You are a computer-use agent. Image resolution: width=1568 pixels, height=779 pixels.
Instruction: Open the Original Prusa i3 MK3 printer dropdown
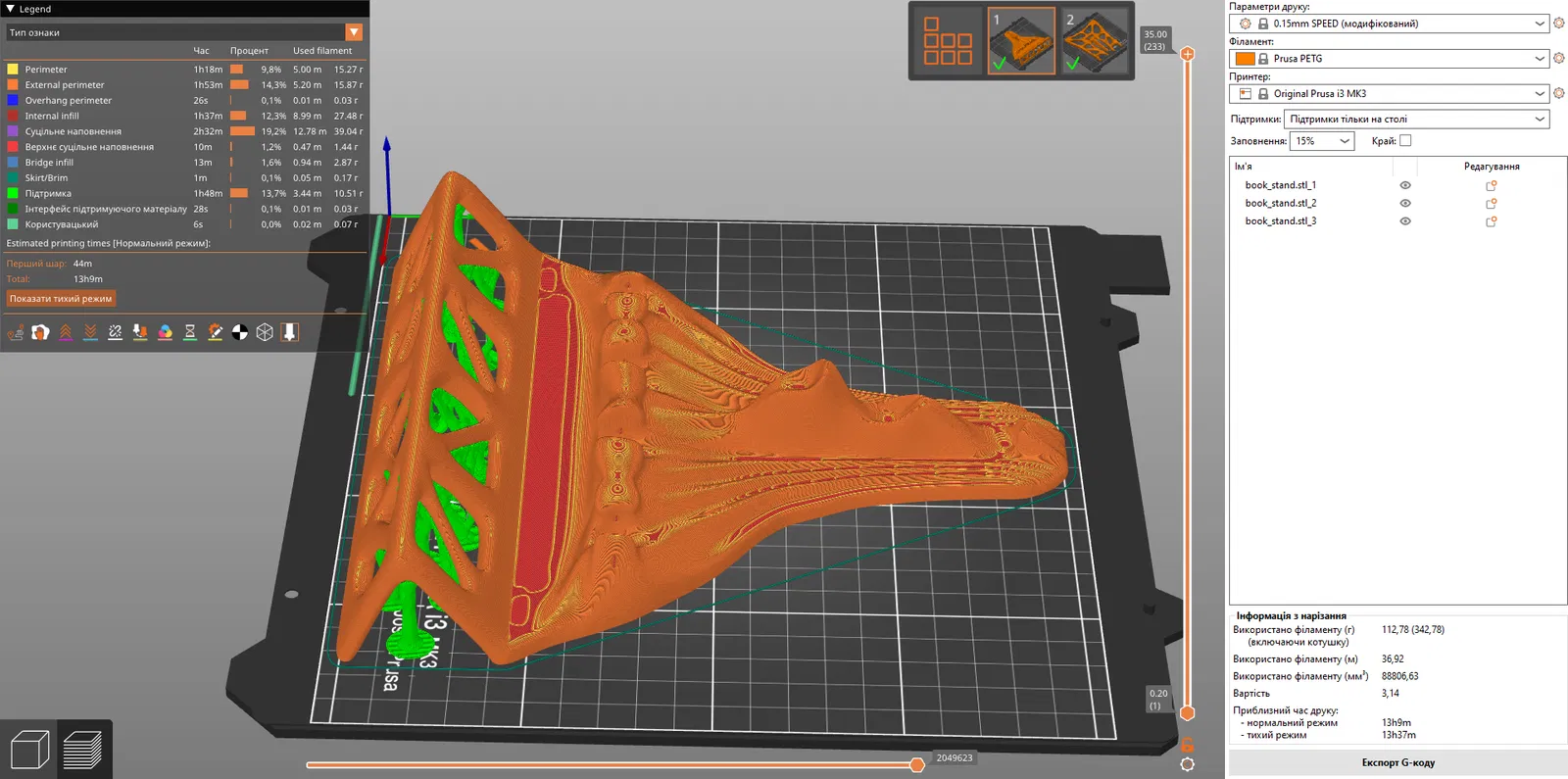pos(1389,94)
